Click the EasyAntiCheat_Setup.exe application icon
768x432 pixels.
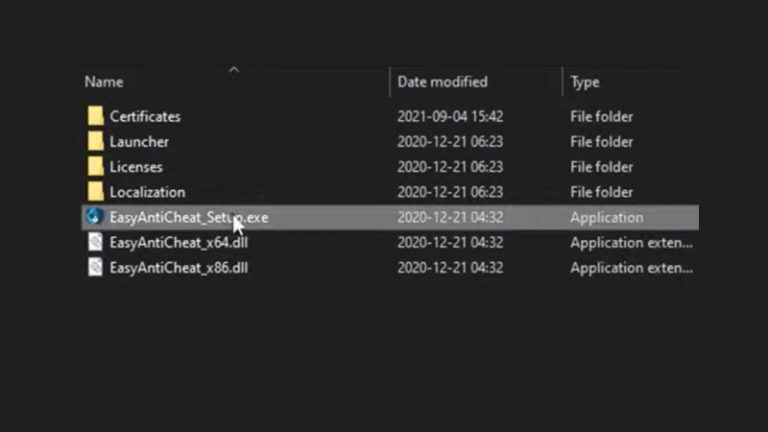tap(95, 217)
